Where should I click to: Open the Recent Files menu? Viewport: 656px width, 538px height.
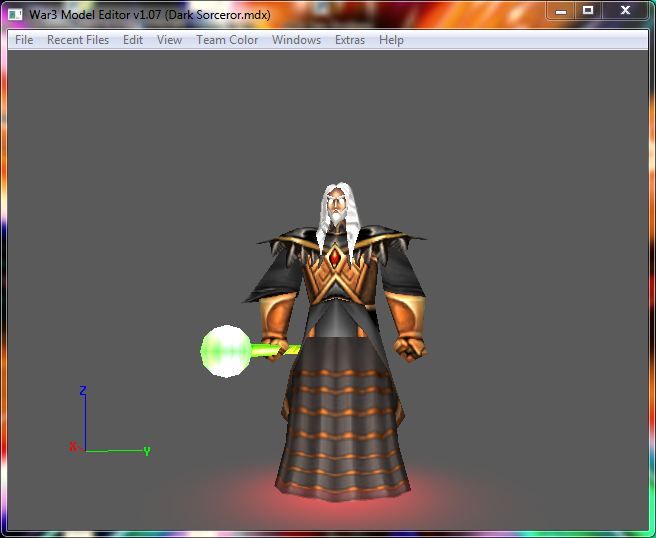(x=78, y=40)
